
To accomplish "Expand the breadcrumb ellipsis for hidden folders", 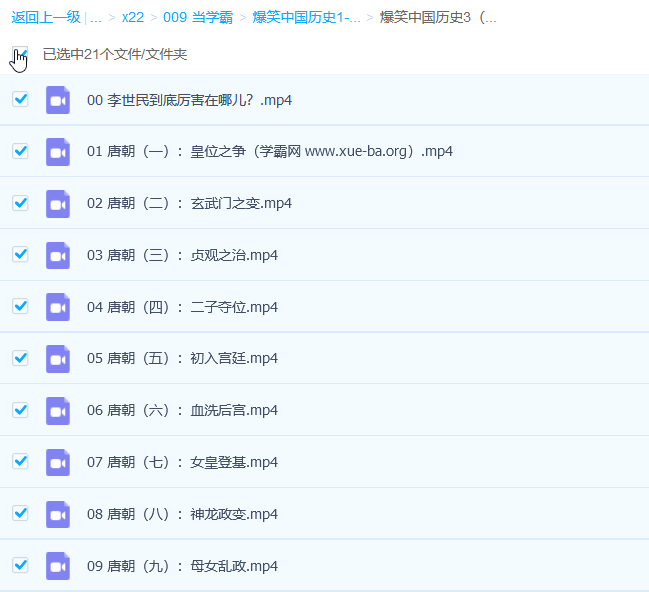I will pos(96,17).
